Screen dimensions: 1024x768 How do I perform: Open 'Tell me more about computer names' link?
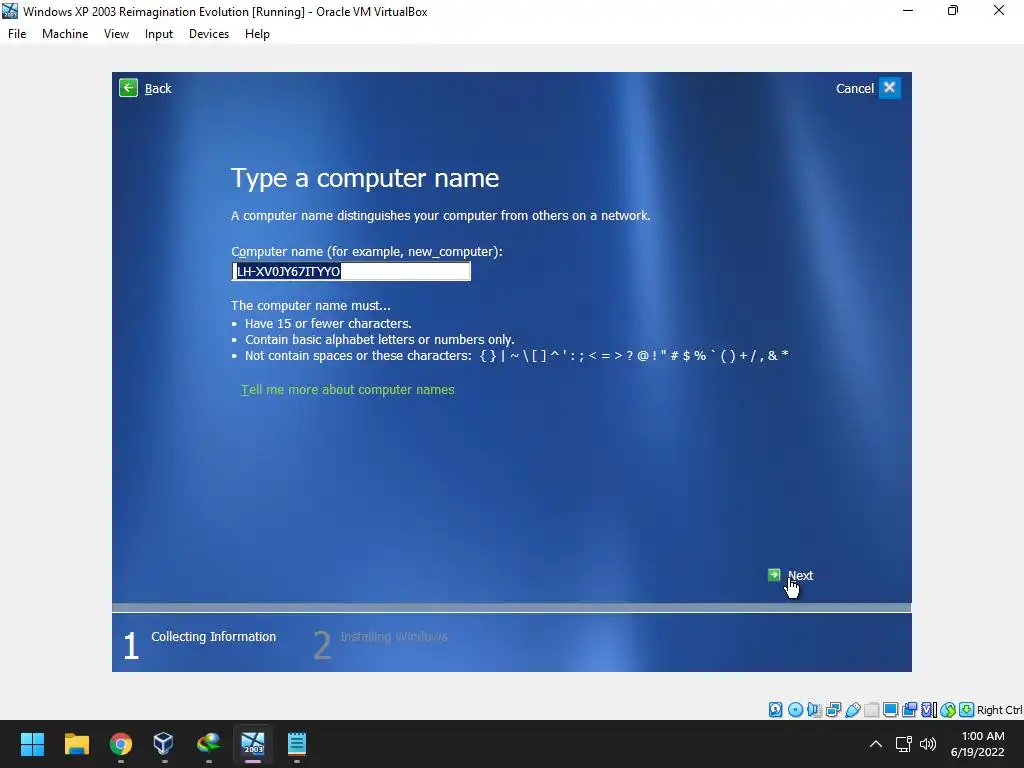click(x=347, y=390)
